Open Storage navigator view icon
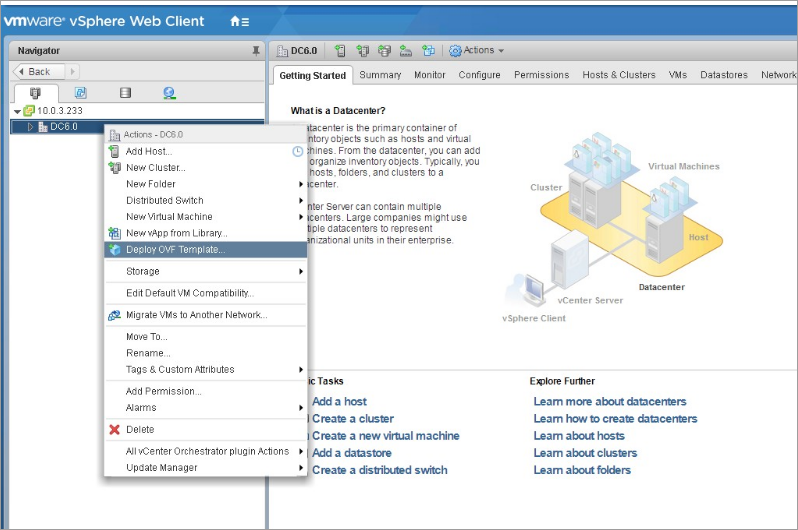Image resolution: width=798 pixels, height=530 pixels. point(125,93)
